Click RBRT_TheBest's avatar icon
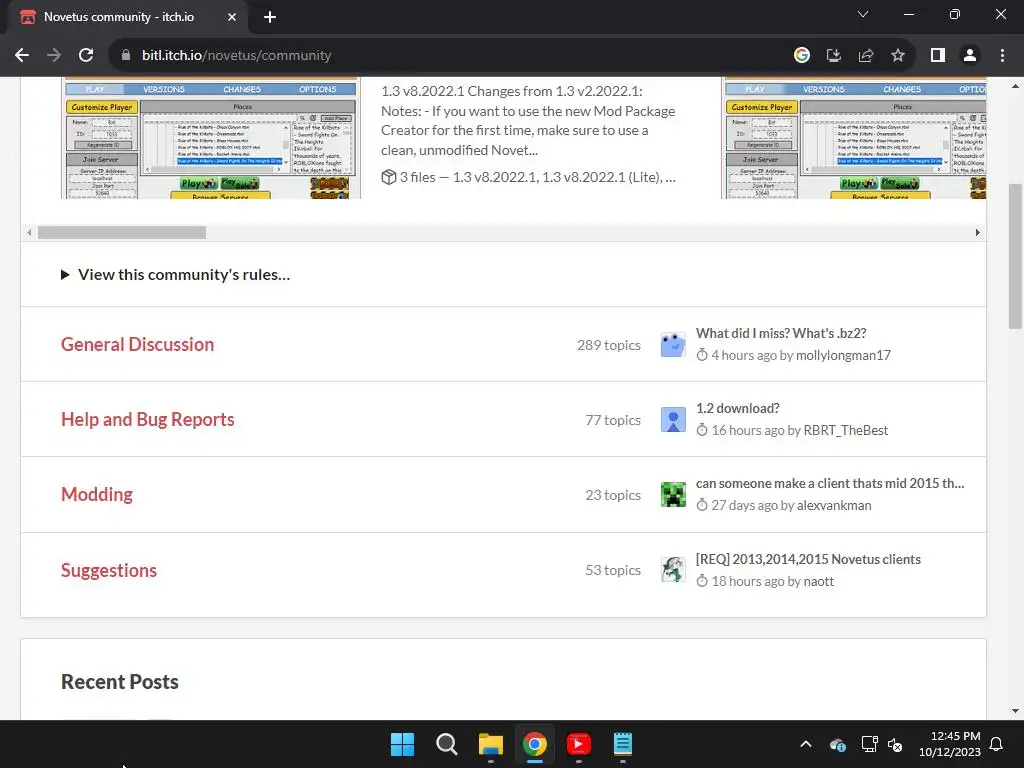Screen dimensions: 1024x768 click(x=673, y=420)
